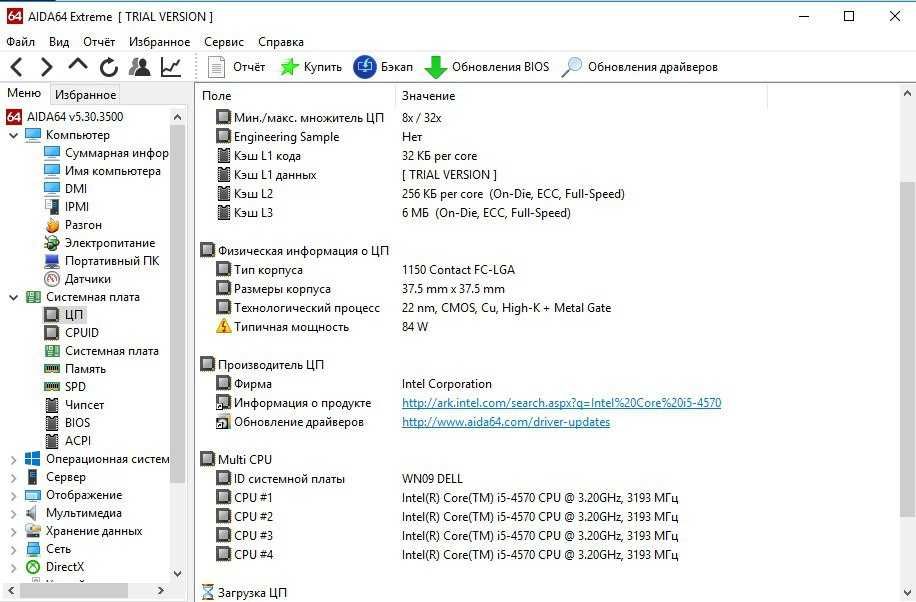The width and height of the screenshot is (916, 602).
Task: Select Суммарная информация in the tree
Action: point(106,153)
